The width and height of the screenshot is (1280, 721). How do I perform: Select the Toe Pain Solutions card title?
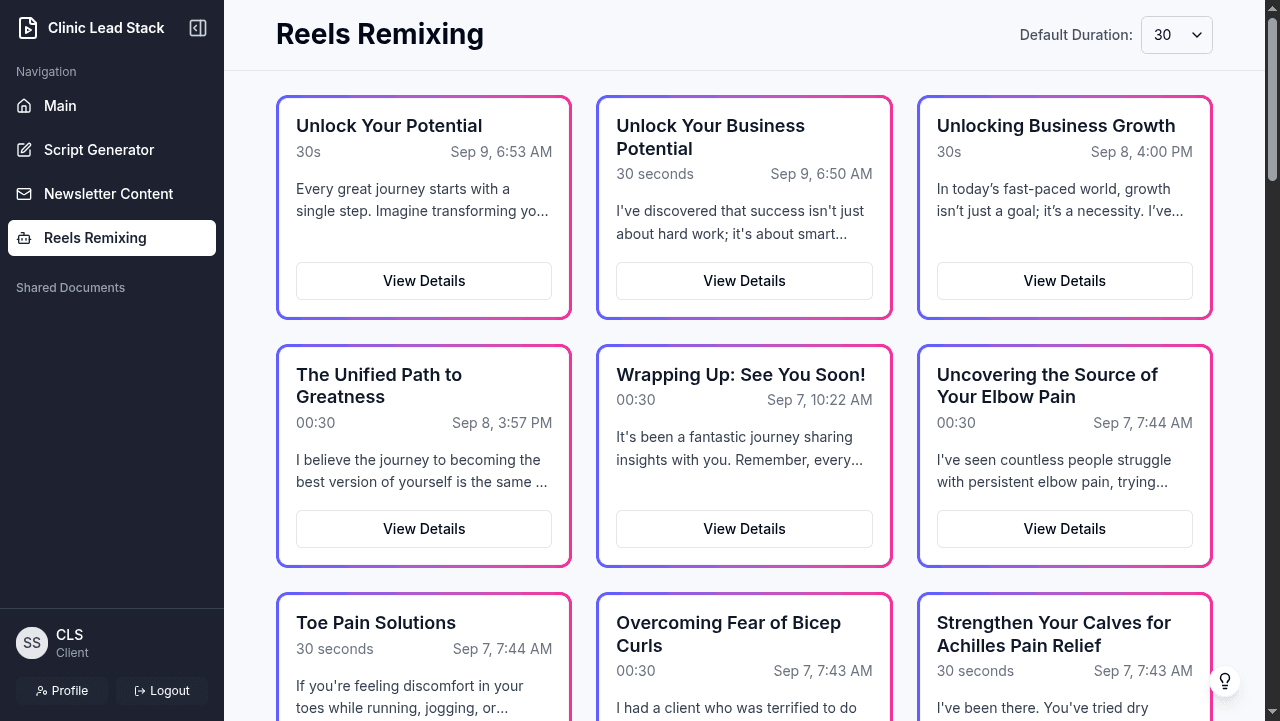click(376, 623)
